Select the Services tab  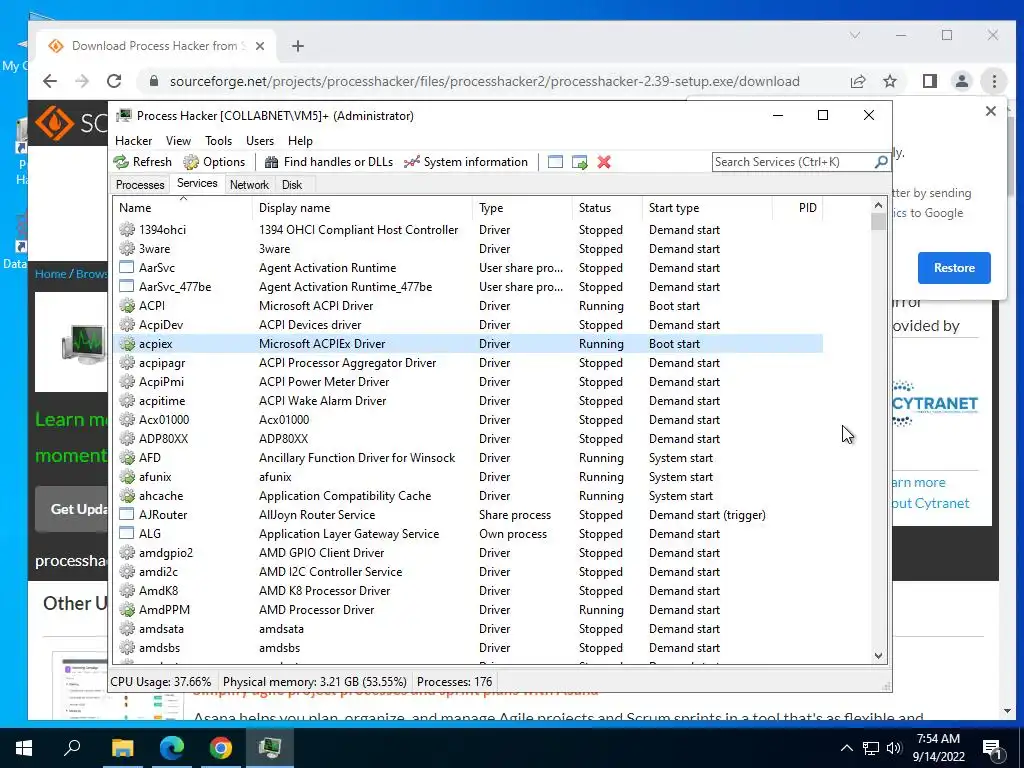click(197, 184)
